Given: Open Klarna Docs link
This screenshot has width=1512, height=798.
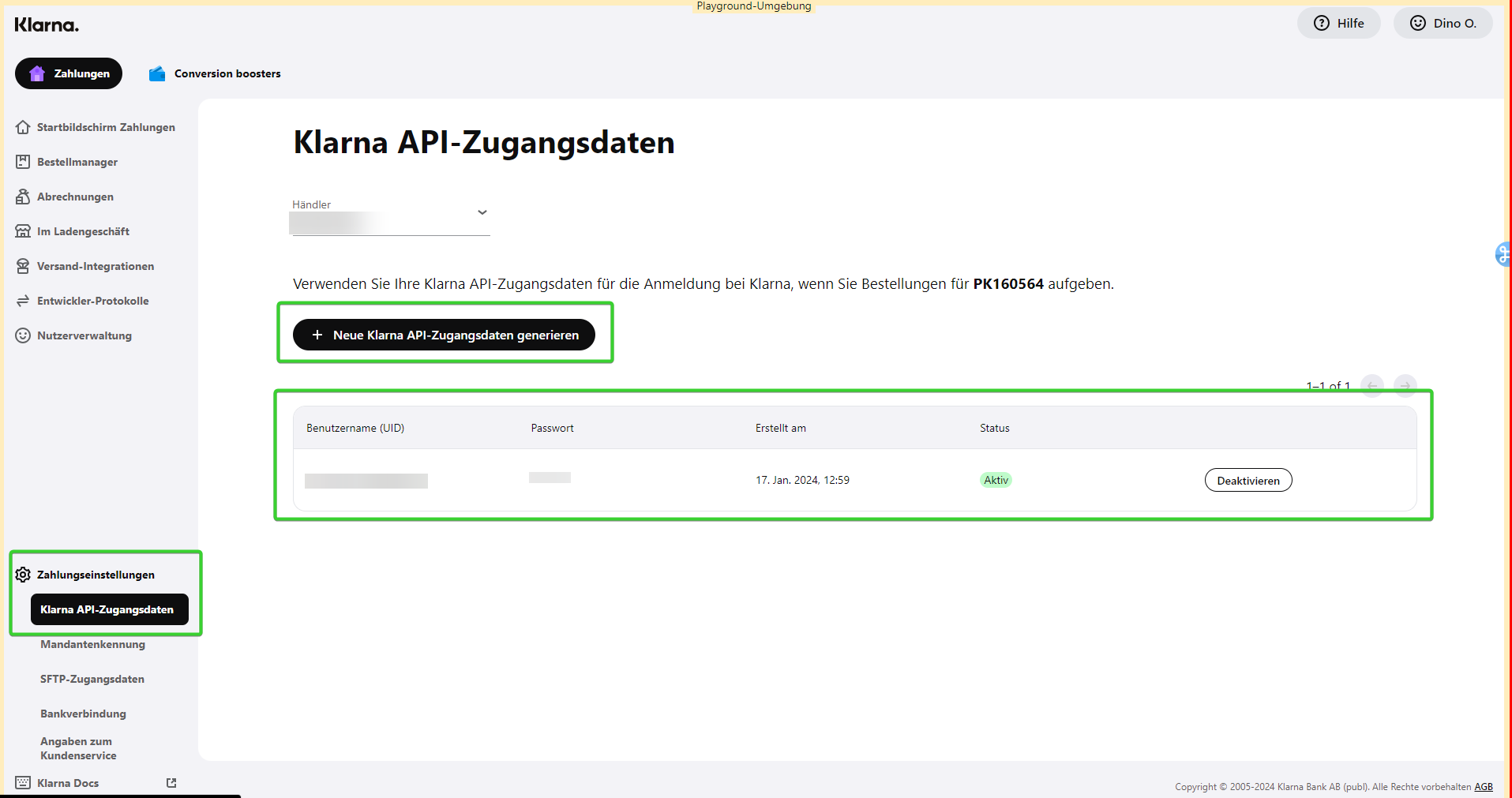Looking at the screenshot, I should click(x=96, y=783).
